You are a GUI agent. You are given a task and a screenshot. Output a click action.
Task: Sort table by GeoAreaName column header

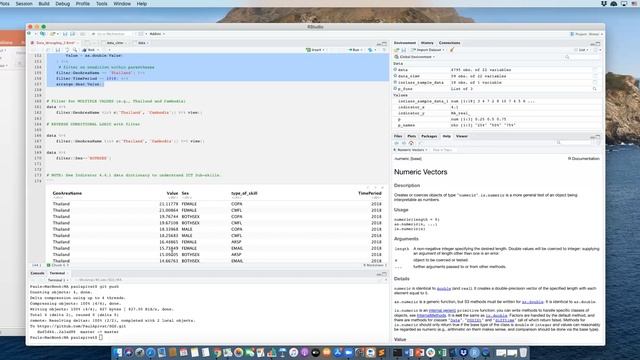[67, 193]
